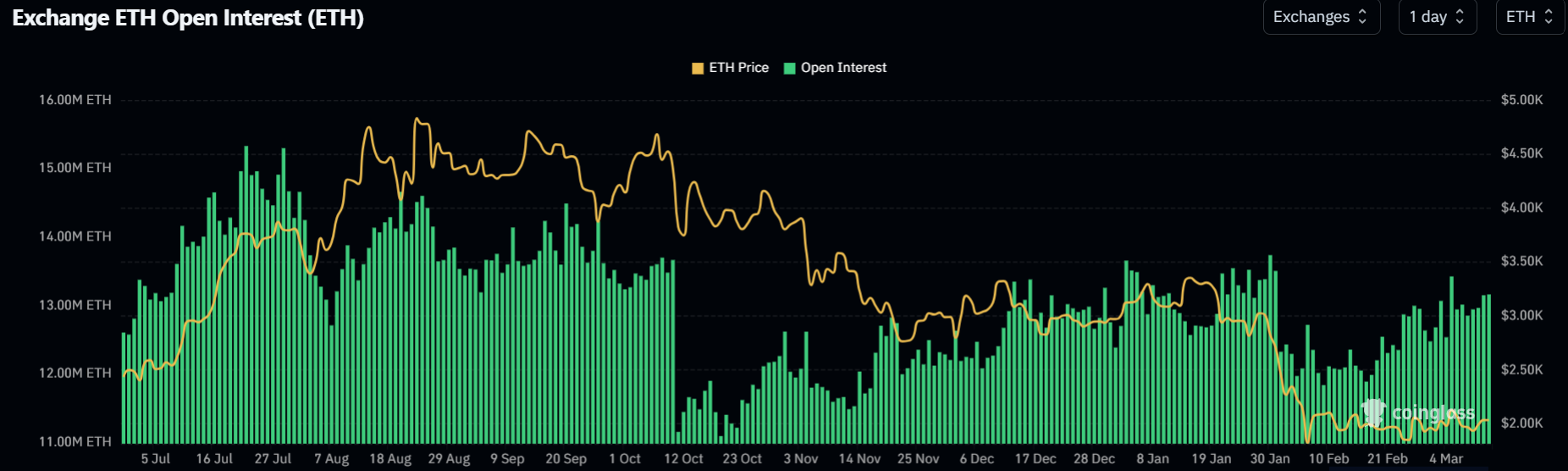
Task: Click the yellow ETH Price legend swatch
Action: point(698,69)
